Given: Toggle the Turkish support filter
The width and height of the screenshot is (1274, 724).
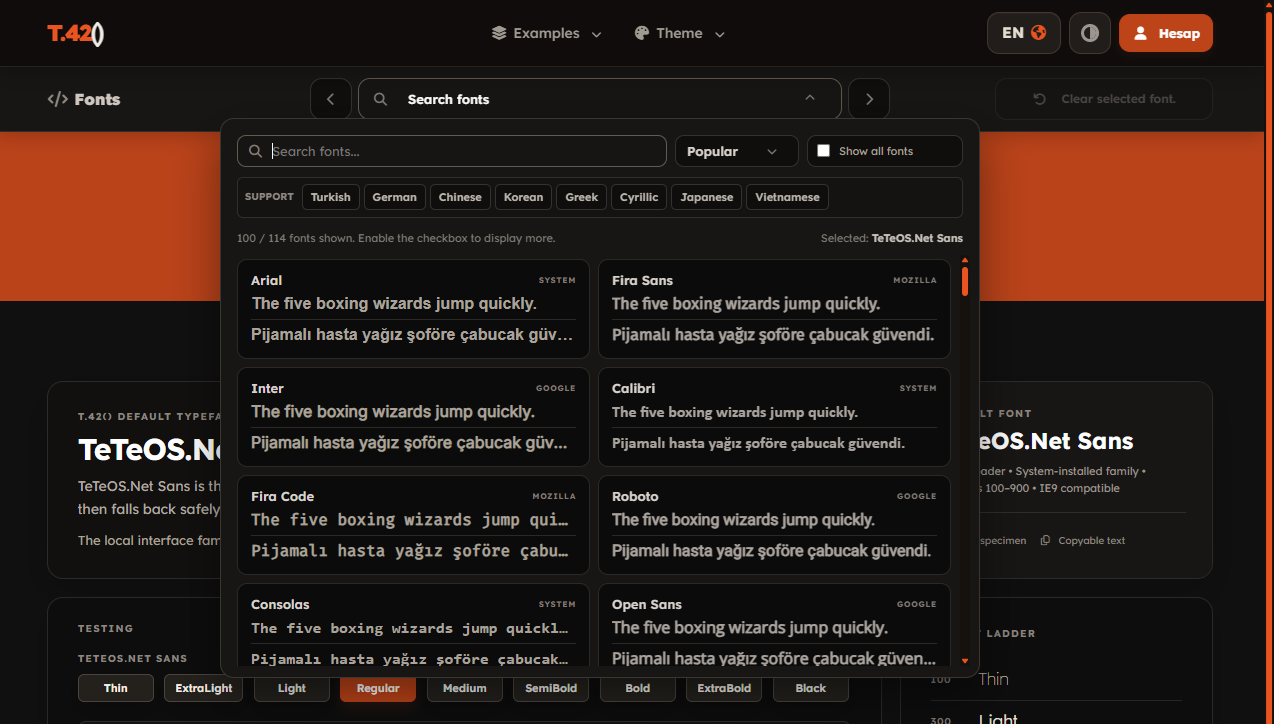Looking at the screenshot, I should [331, 197].
